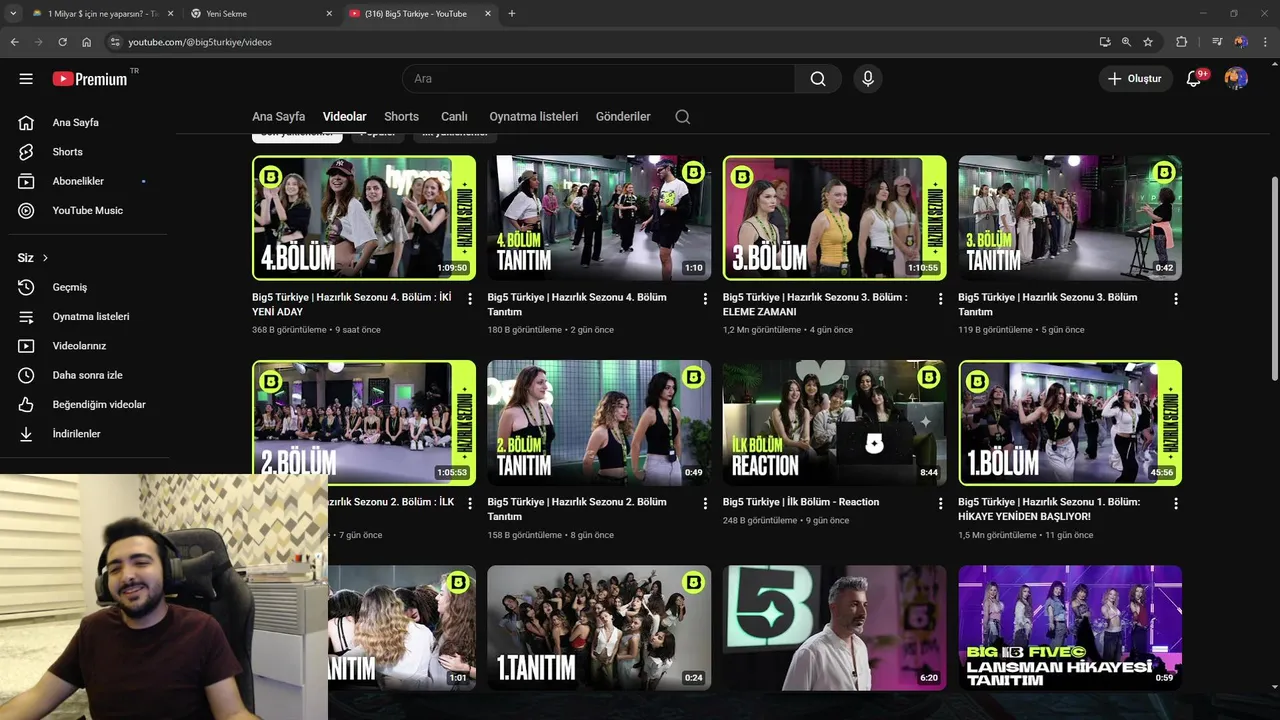Switch to channel Oynatma listeleri tab
The height and width of the screenshot is (720, 1280).
coord(533,117)
